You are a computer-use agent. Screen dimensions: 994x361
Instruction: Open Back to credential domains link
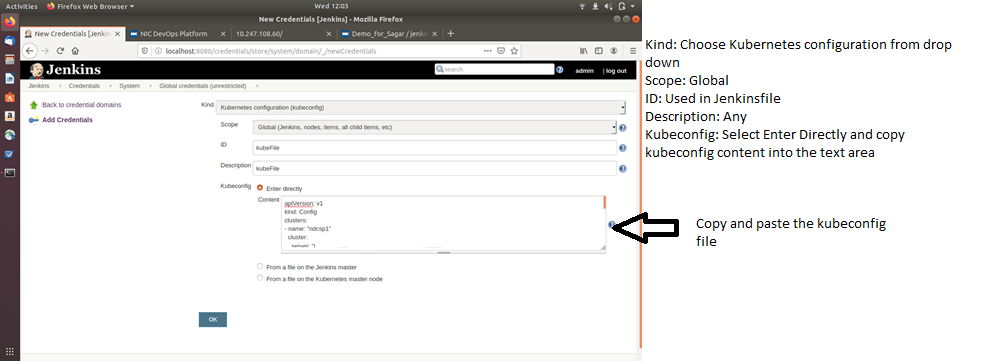pyautogui.click(x=81, y=105)
